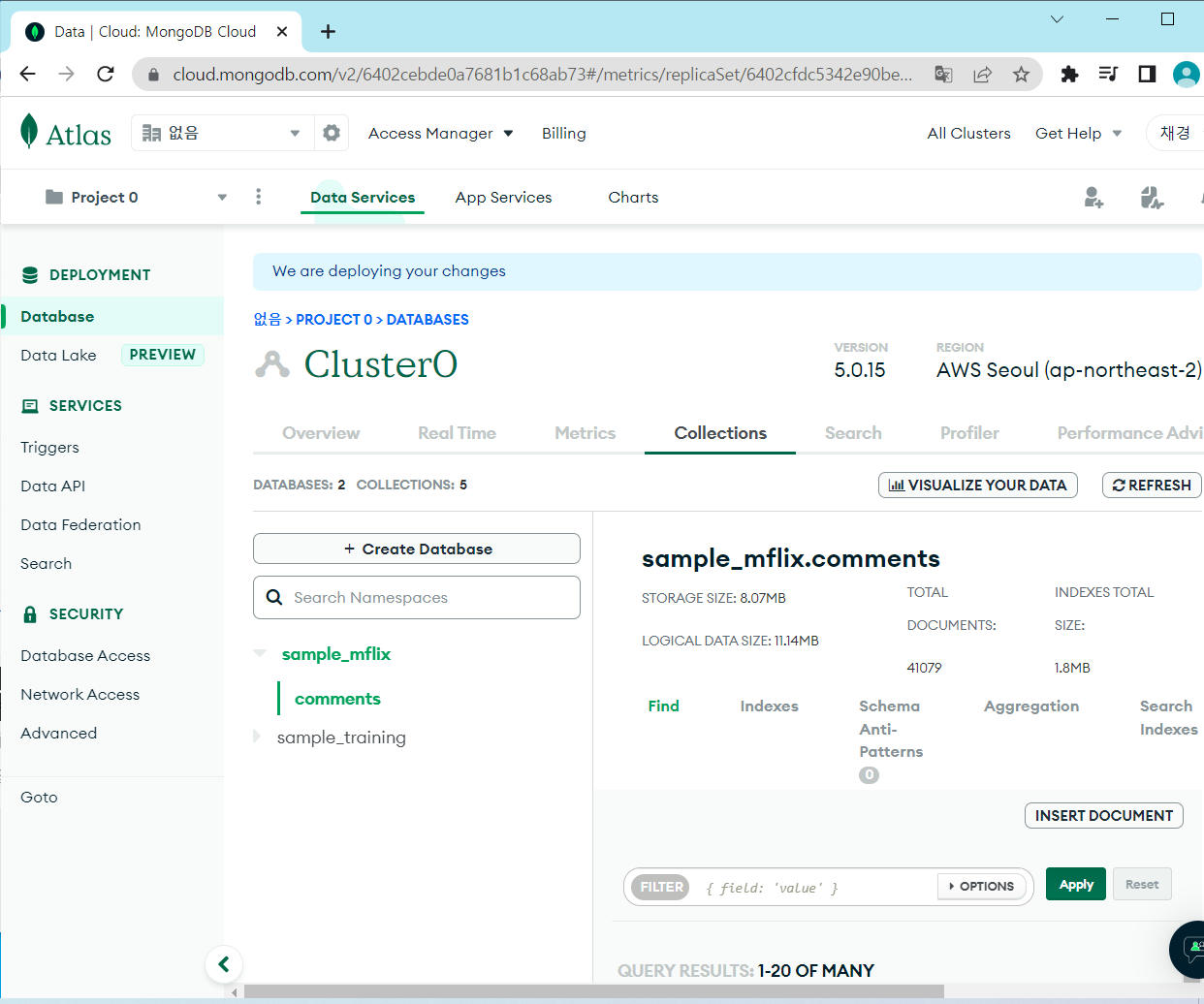Open Data Lake in sidebar
This screenshot has height=1004, width=1204.
click(x=58, y=356)
